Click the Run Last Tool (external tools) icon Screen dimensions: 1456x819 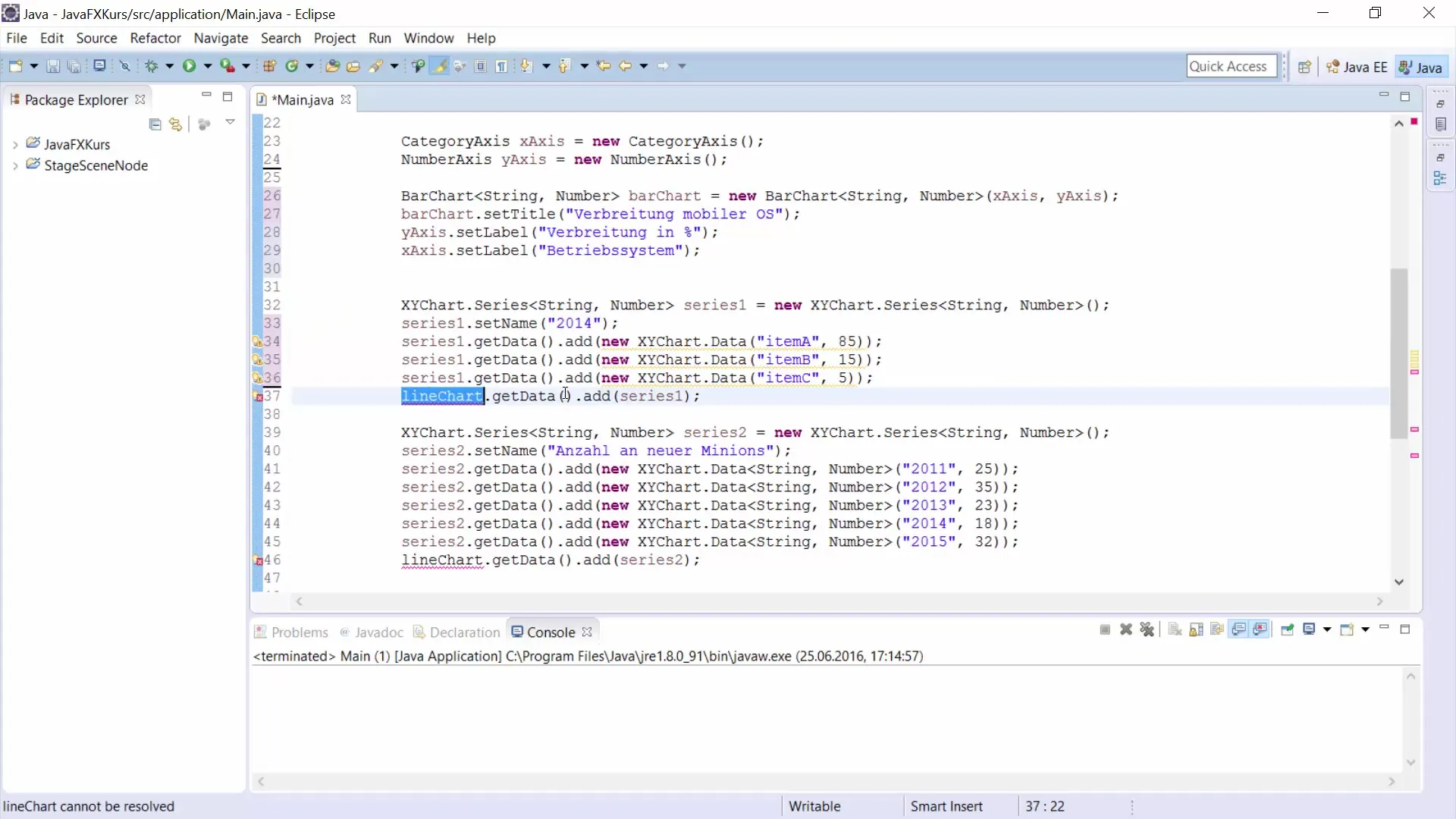click(x=227, y=66)
